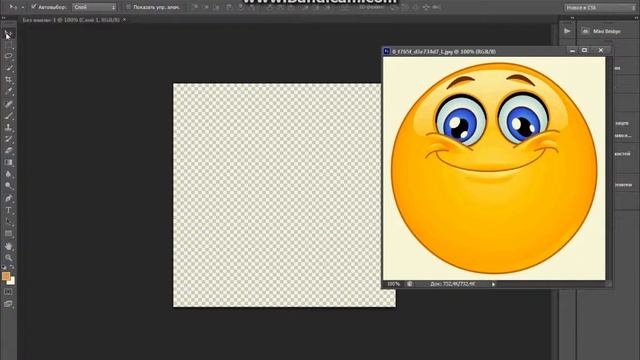Image resolution: width=640 pixels, height=360 pixels.
Task: Select the History Brush tool
Action: click(x=9, y=139)
